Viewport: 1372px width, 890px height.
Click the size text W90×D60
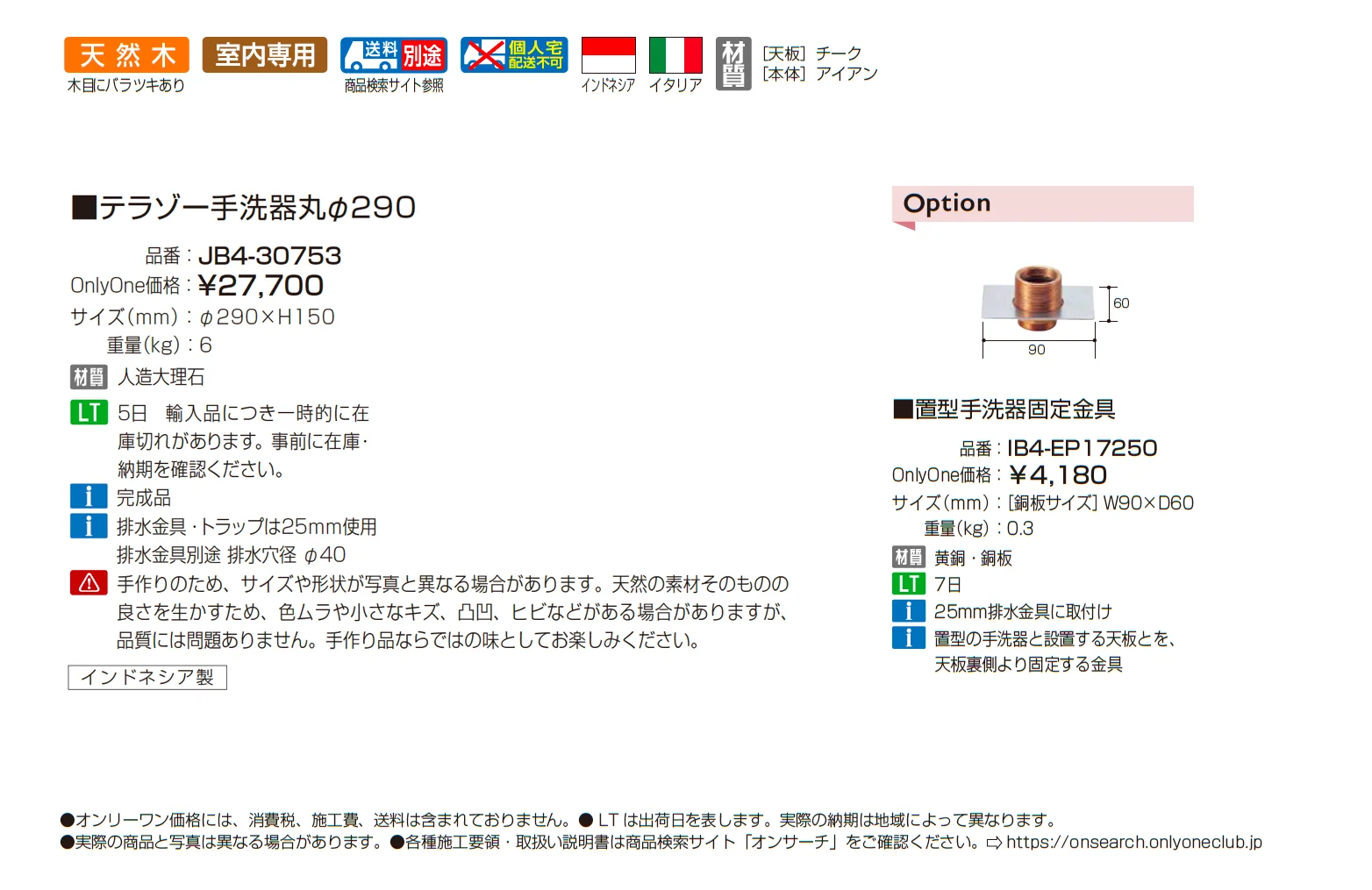1148,502
